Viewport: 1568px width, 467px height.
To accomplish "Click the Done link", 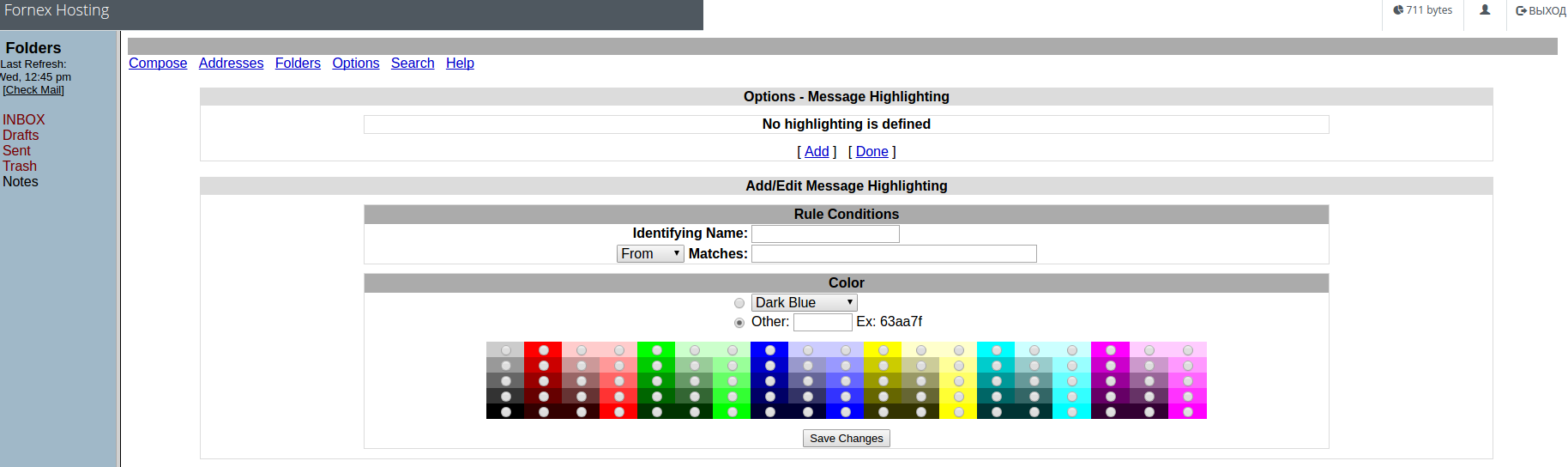I will point(872,151).
